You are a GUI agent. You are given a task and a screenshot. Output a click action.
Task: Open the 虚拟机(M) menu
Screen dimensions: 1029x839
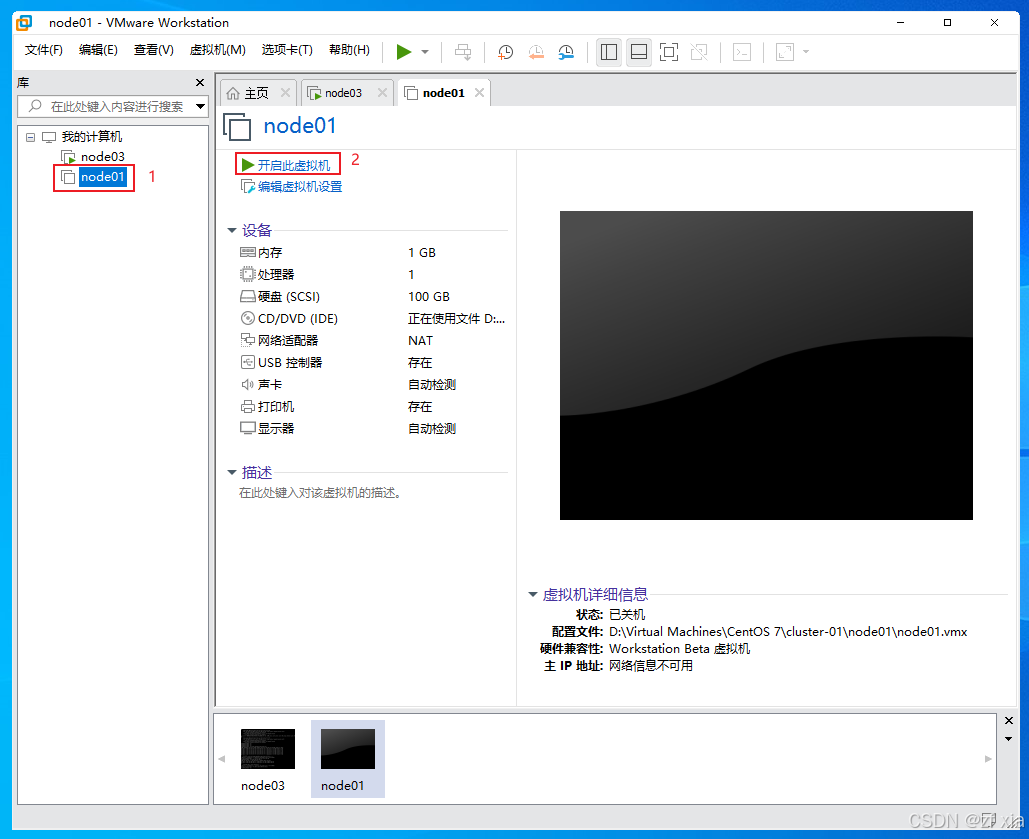(217, 50)
